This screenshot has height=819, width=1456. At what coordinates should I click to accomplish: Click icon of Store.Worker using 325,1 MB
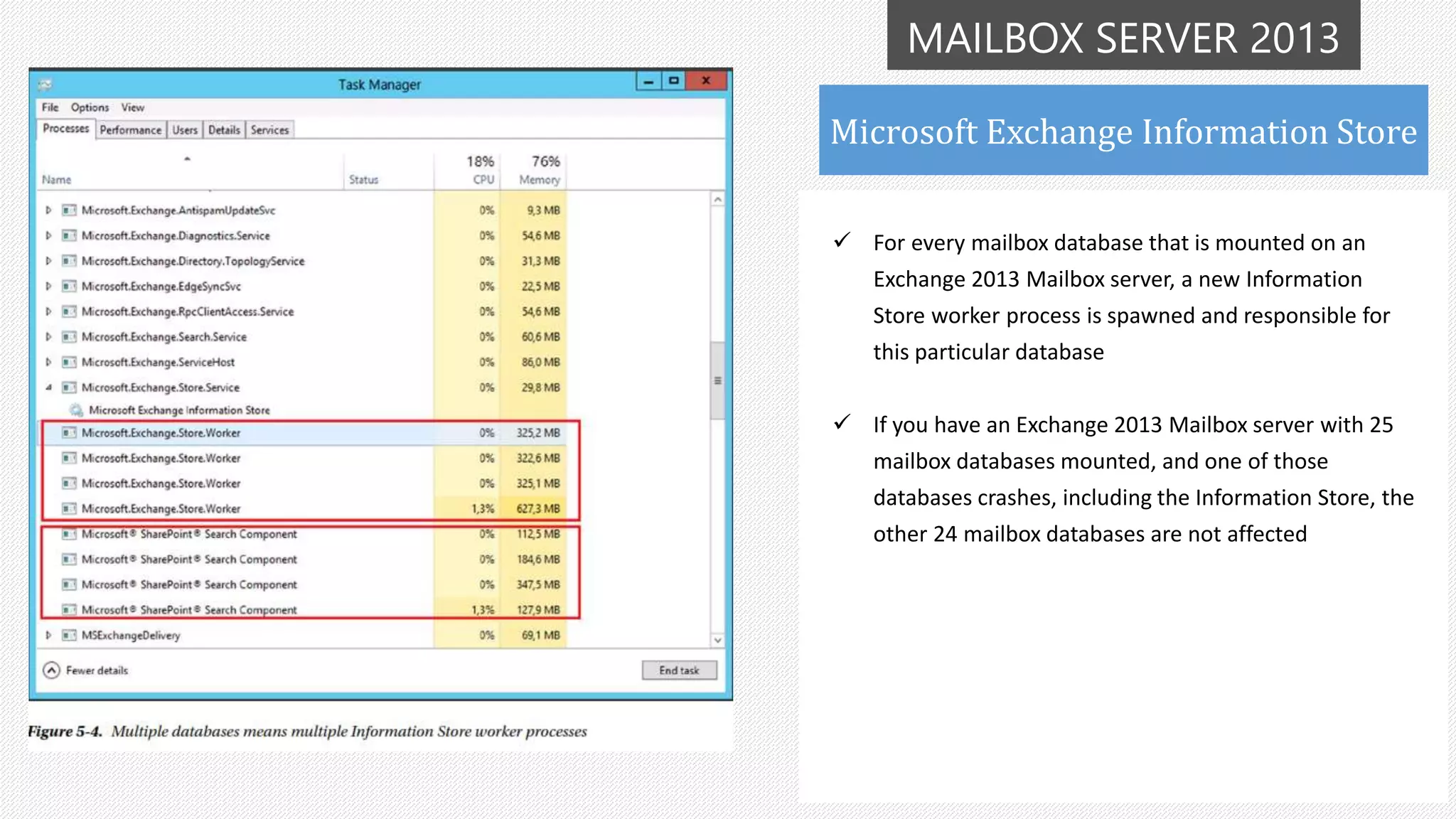pyautogui.click(x=69, y=483)
